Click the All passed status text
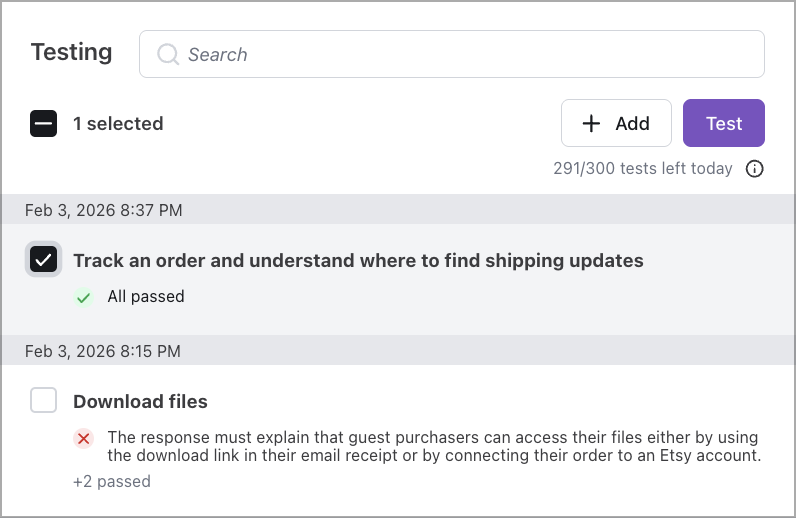This screenshot has width=796, height=518. click(x=146, y=297)
